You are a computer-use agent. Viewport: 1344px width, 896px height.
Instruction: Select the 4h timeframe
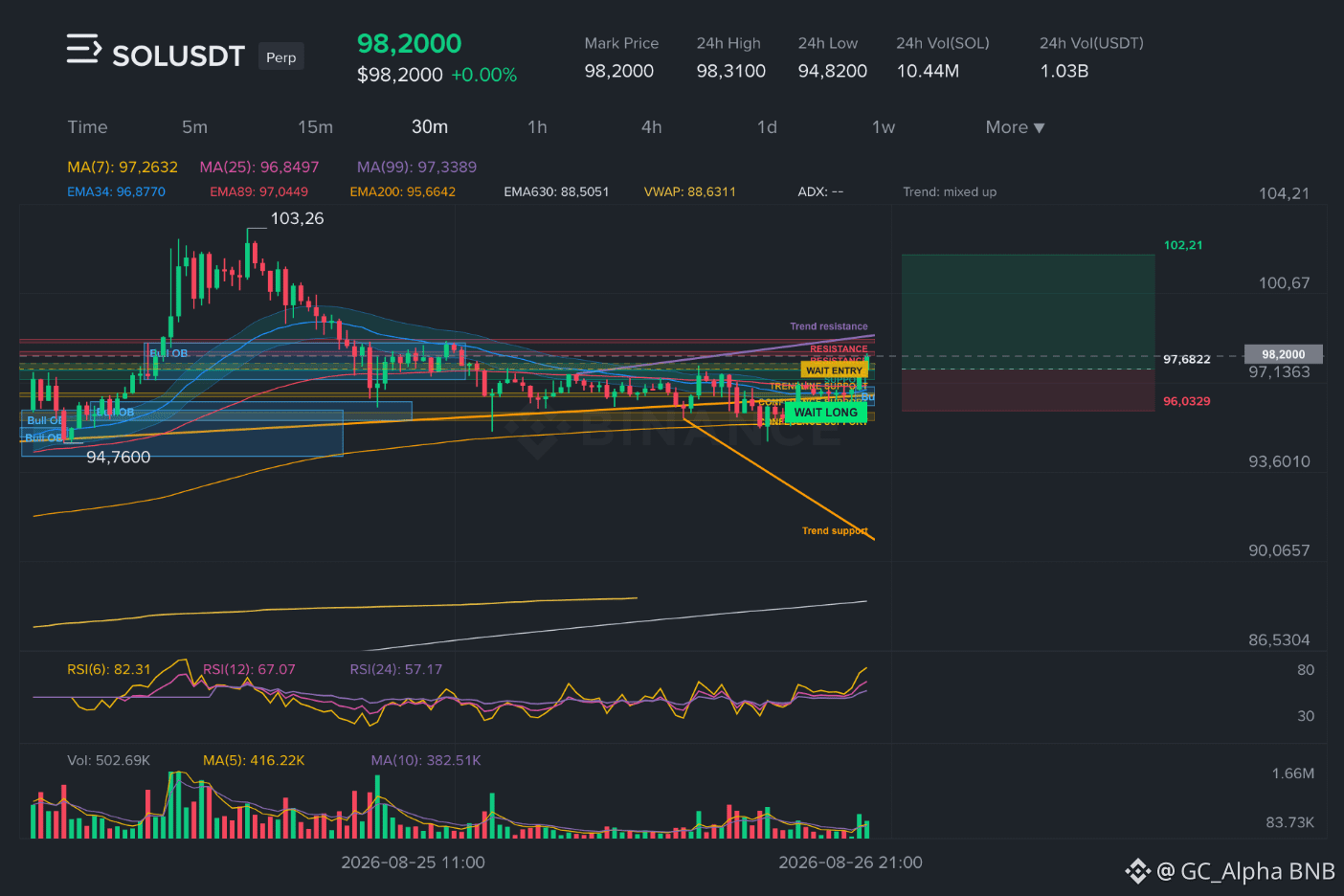point(652,127)
